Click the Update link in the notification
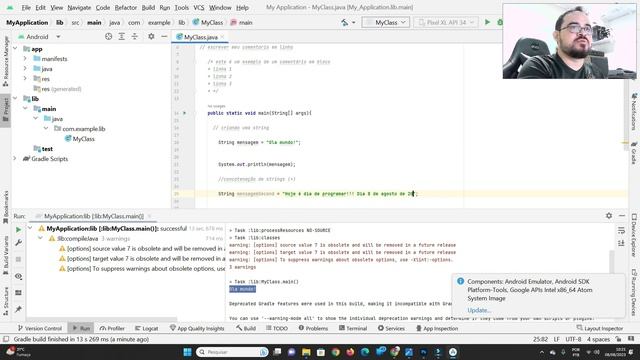640x360 pixels. 478,310
